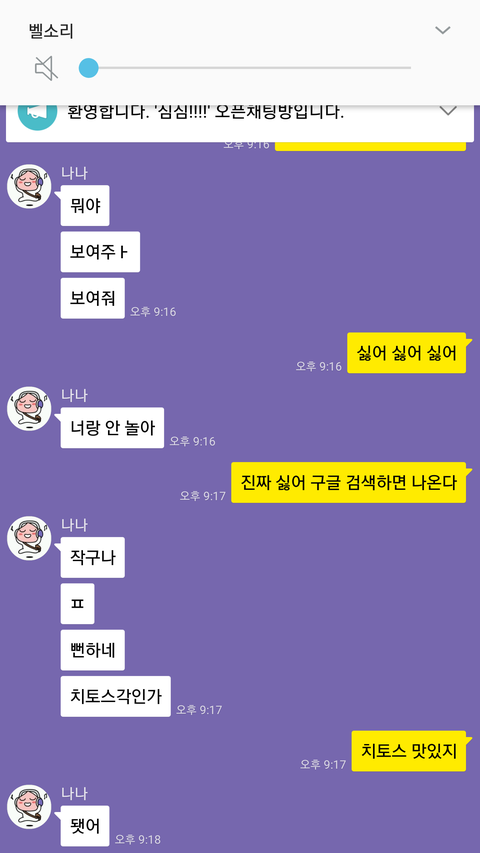Tap the 나나 name above 뭐야
The image size is (480, 853).
74,174
